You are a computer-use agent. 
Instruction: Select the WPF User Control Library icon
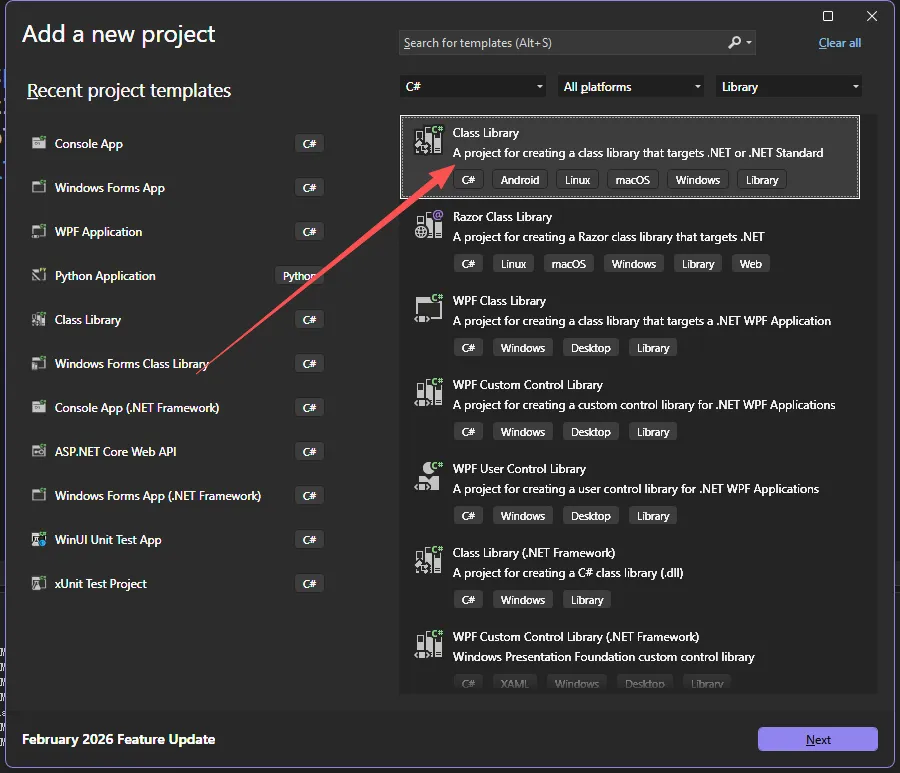coord(428,476)
